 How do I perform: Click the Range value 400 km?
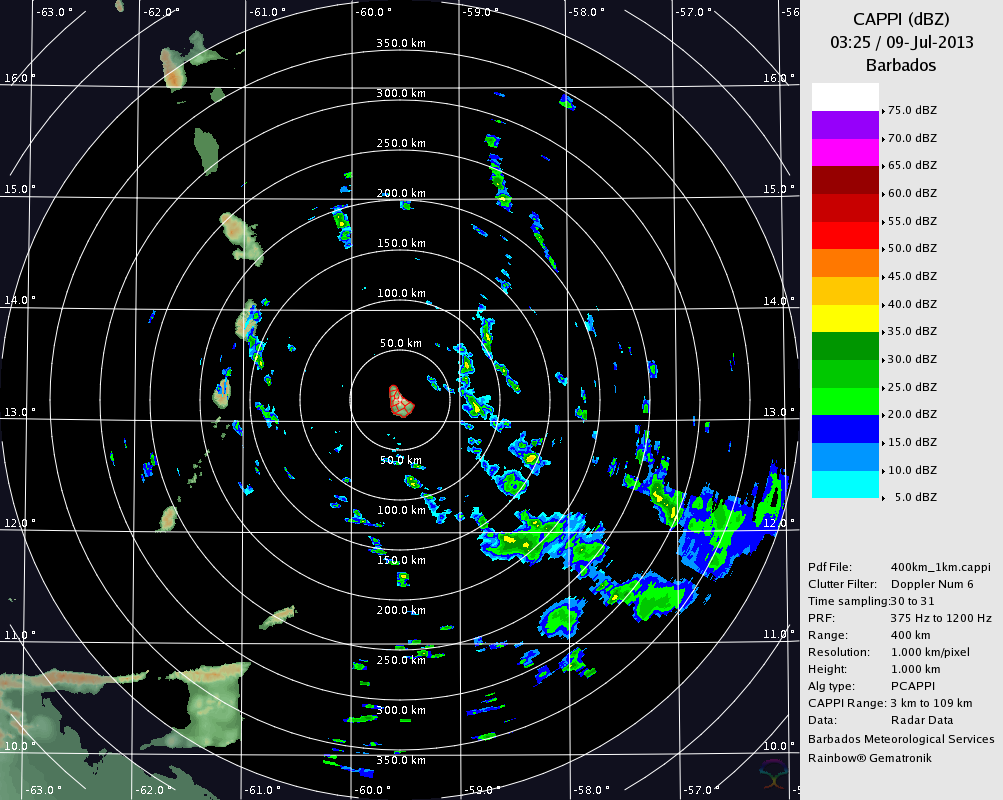pyautogui.click(x=911, y=635)
